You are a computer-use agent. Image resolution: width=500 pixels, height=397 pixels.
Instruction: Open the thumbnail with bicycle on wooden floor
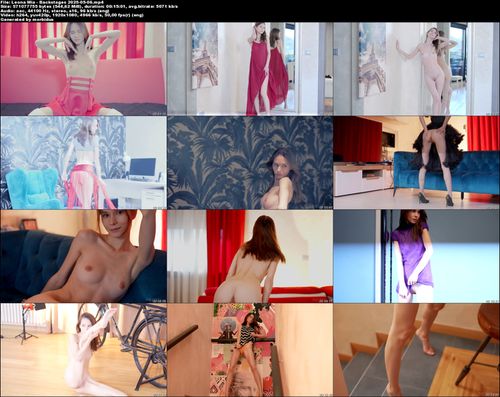(x=83, y=350)
